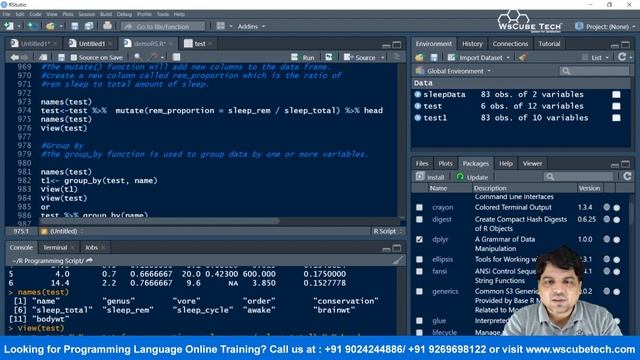640x360 pixels.
Task: Click the editor Save floppy icon
Action: tap(61, 58)
